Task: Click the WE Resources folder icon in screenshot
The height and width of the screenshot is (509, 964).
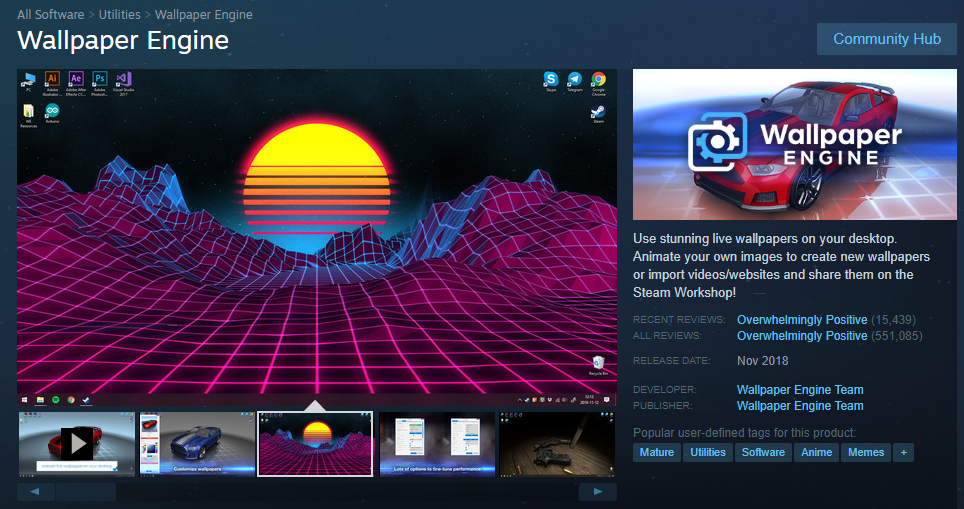Action: click(28, 115)
